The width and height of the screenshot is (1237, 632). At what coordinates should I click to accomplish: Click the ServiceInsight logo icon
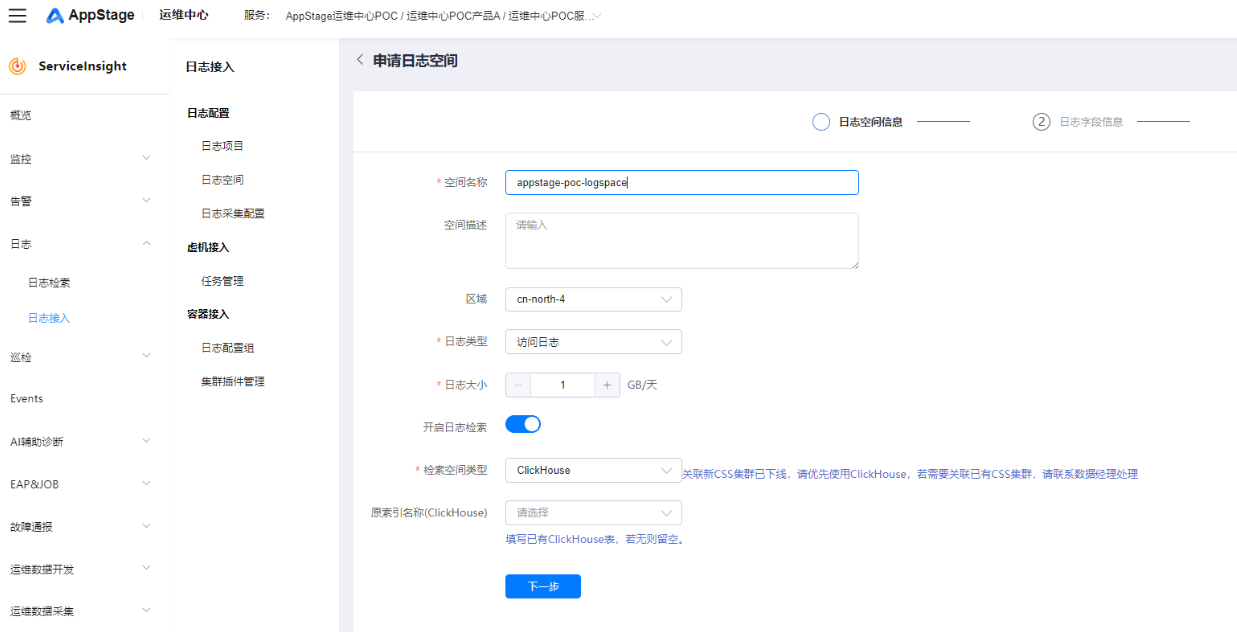[17, 66]
